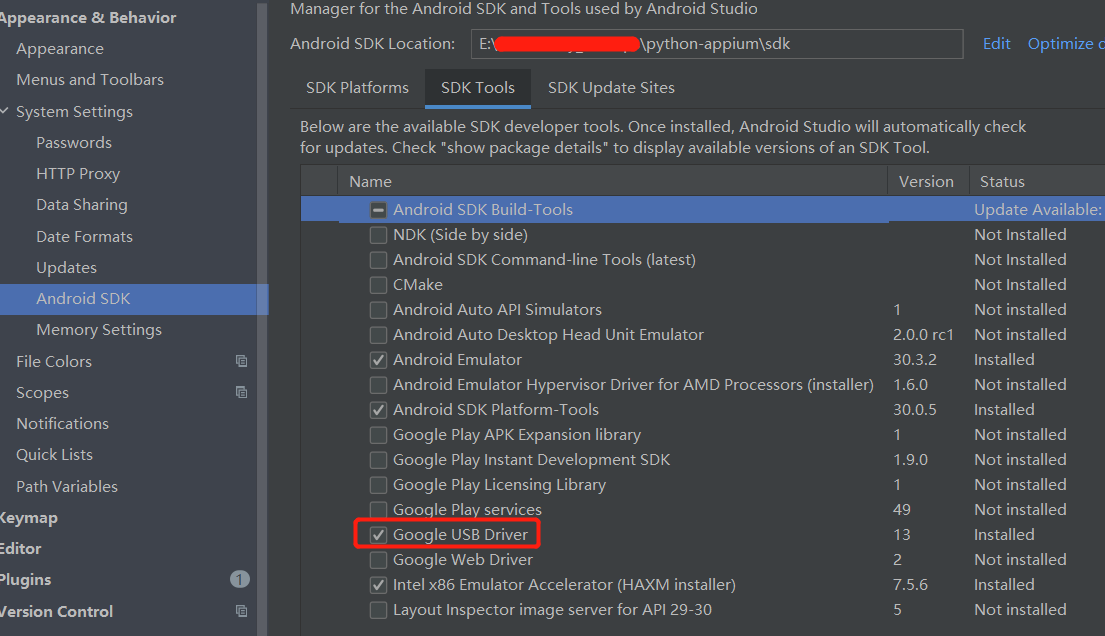Check Android SDK Command-line Tools (latest)
1105x636 pixels.
[x=378, y=259]
